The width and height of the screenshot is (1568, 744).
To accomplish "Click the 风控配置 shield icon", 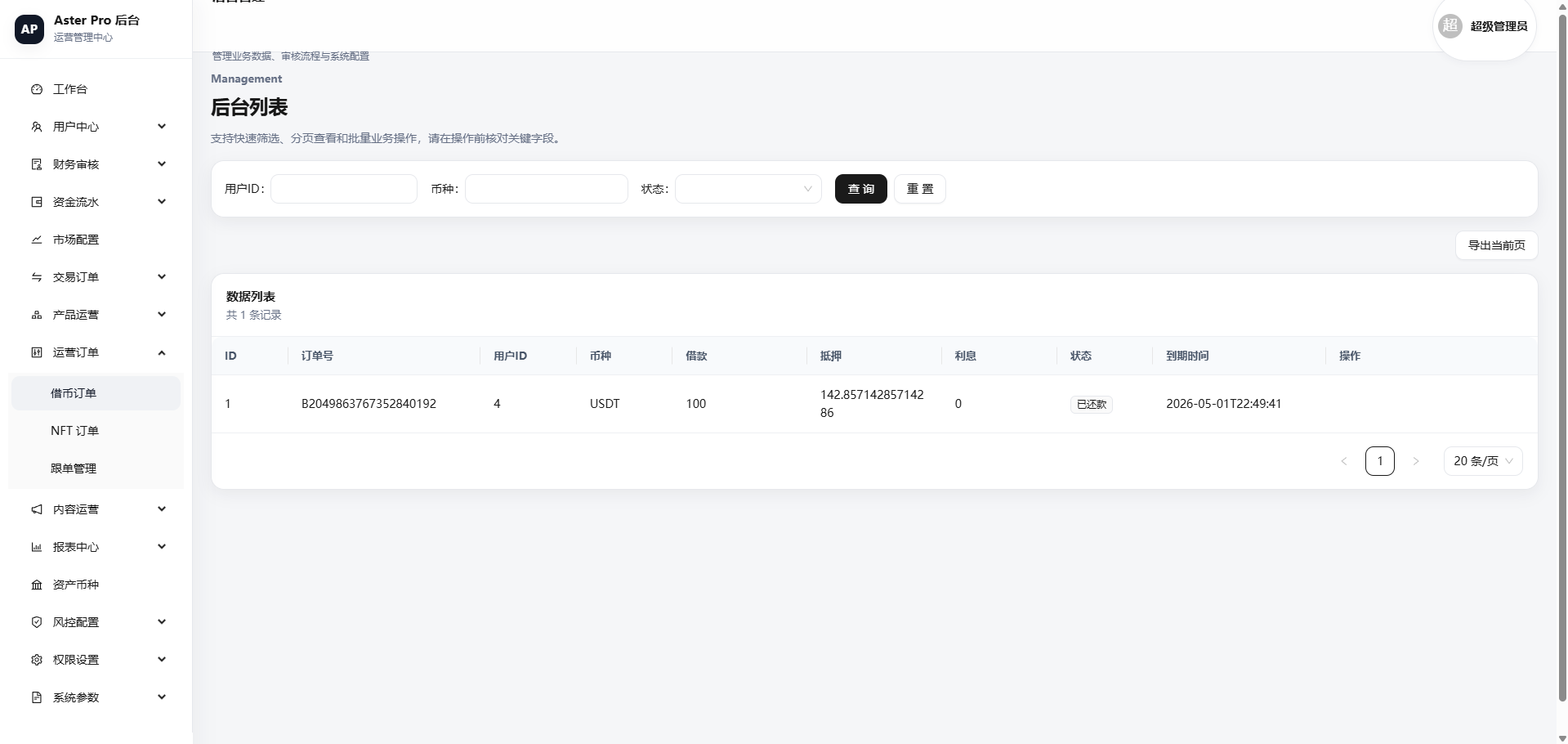I will tap(37, 622).
